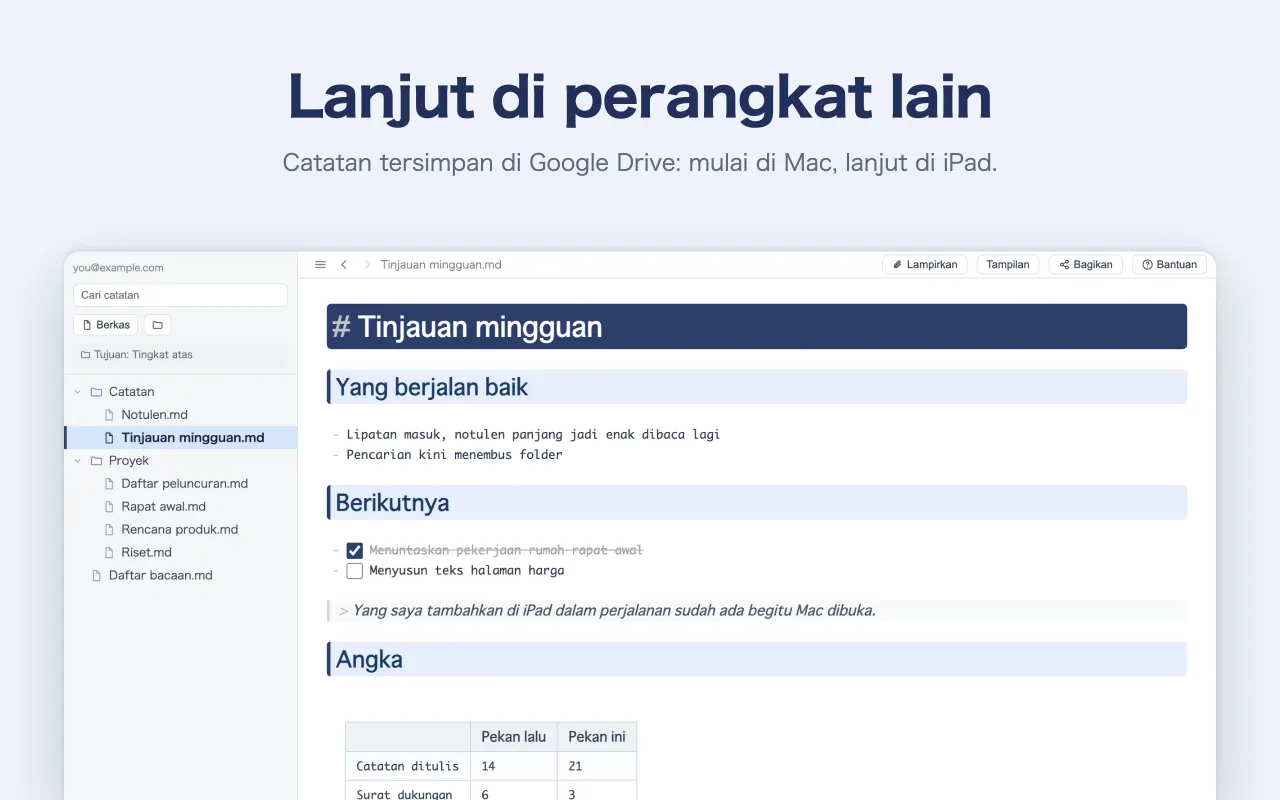Click the quote line about iPad
Viewport: 1280px width, 800px height.
click(x=757, y=611)
